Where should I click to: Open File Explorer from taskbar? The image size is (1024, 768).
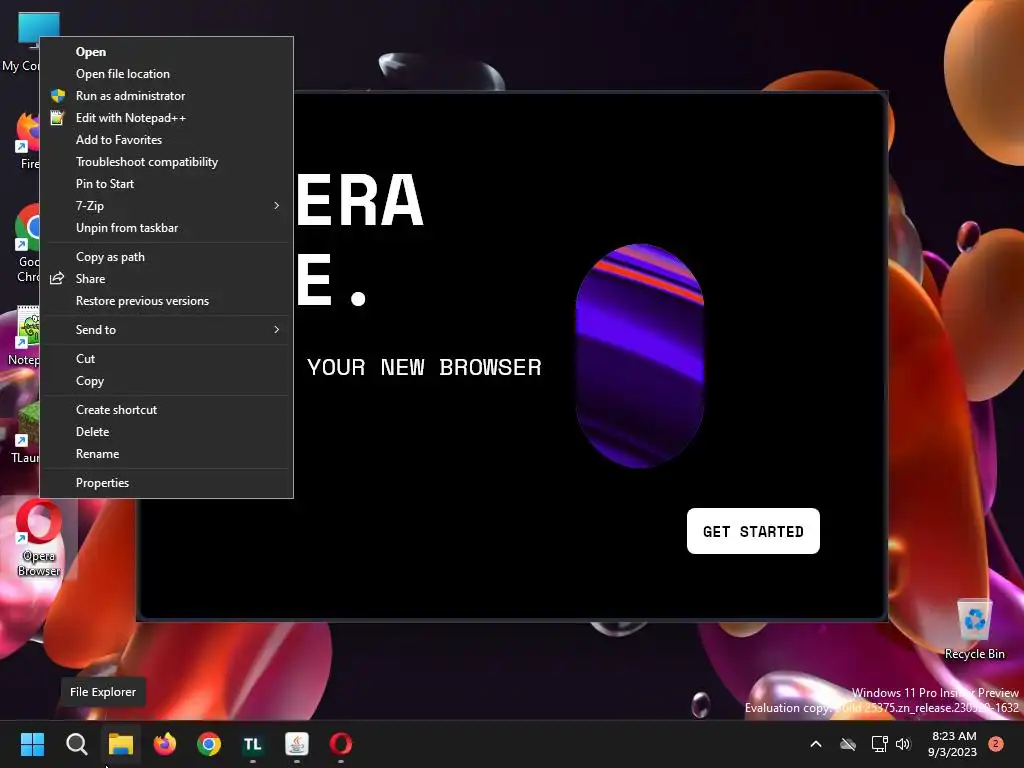(x=121, y=744)
